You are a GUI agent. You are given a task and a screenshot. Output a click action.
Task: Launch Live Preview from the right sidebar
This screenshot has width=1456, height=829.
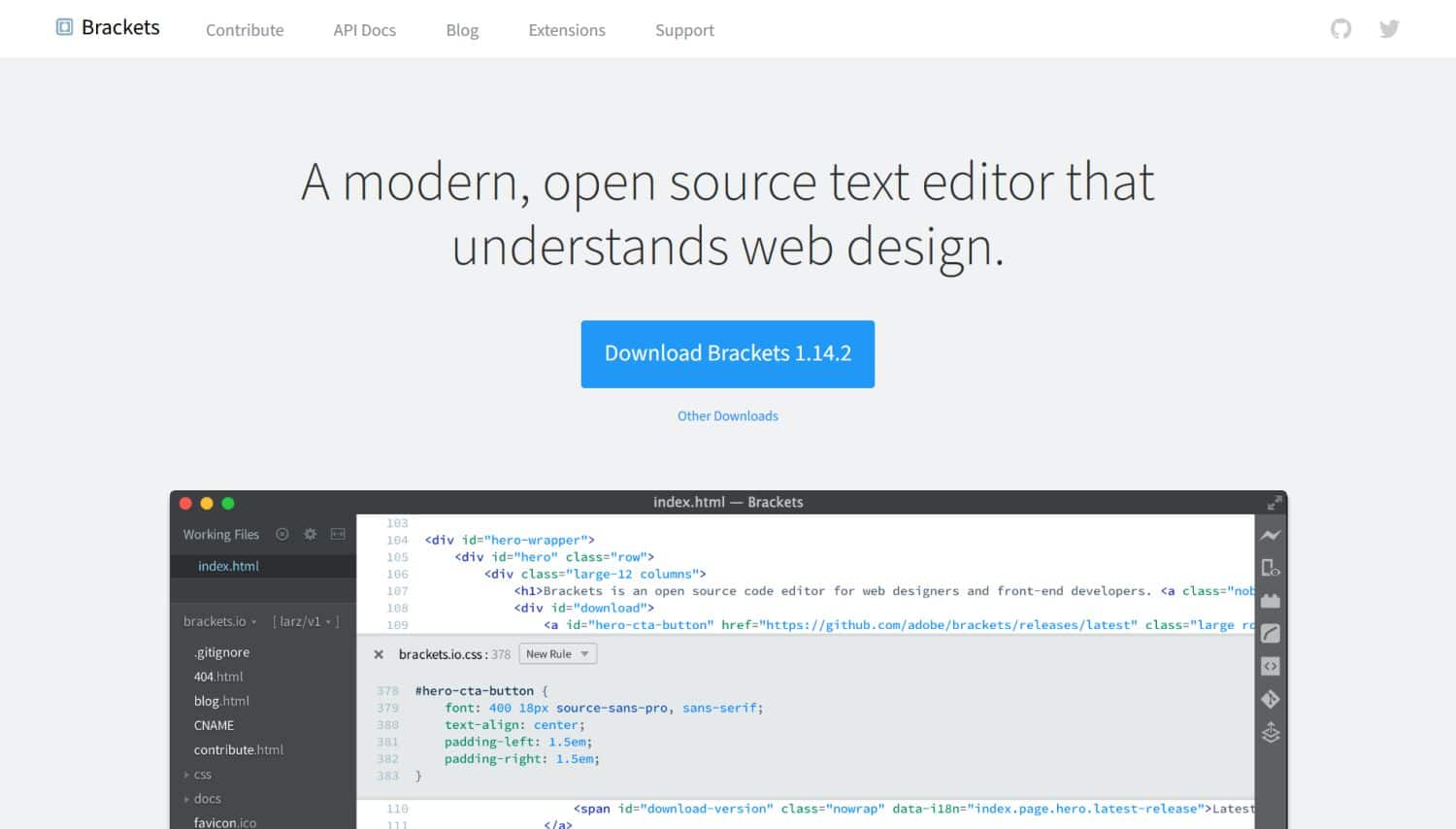click(1271, 534)
